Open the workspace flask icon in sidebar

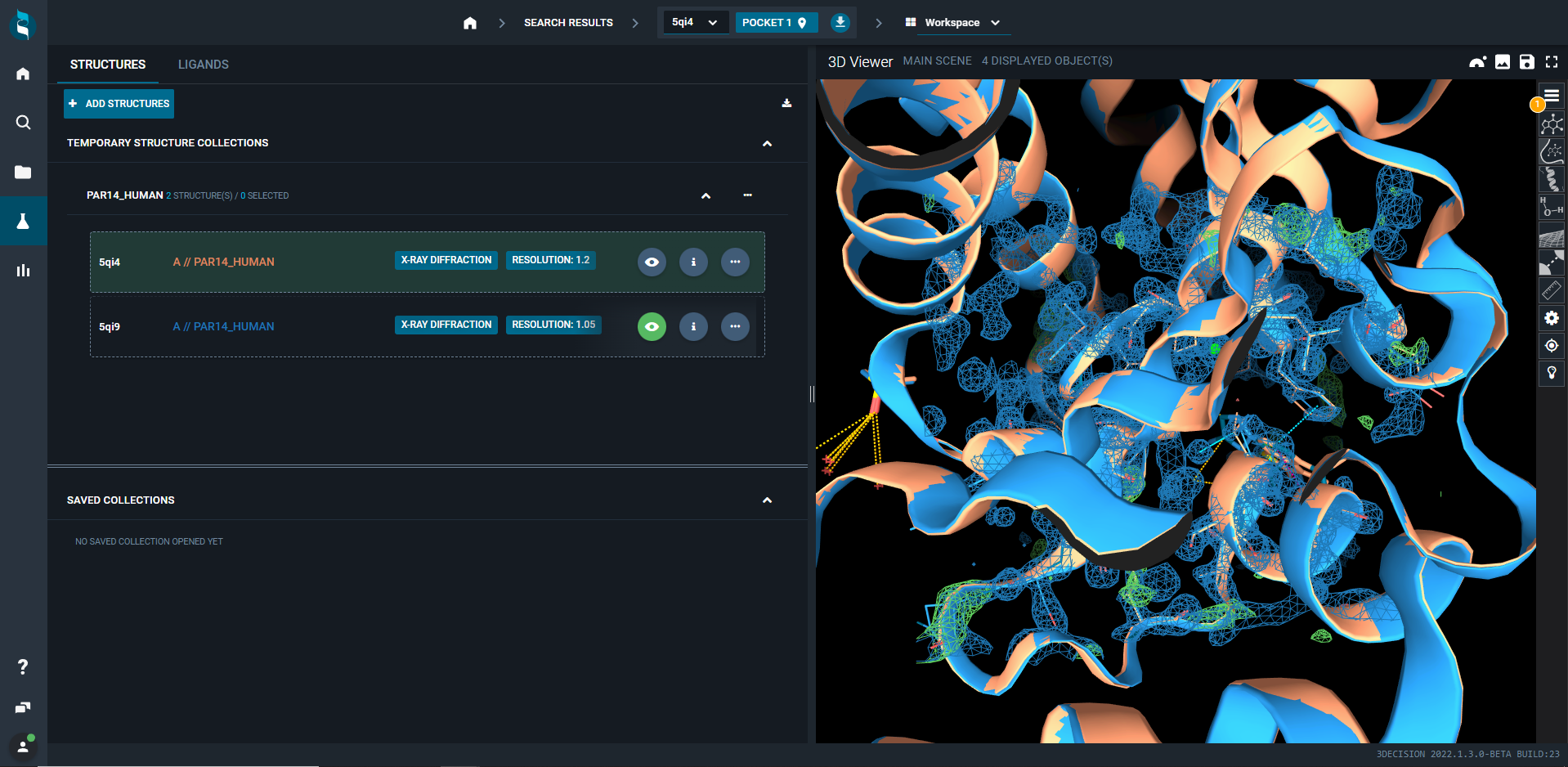click(23, 221)
